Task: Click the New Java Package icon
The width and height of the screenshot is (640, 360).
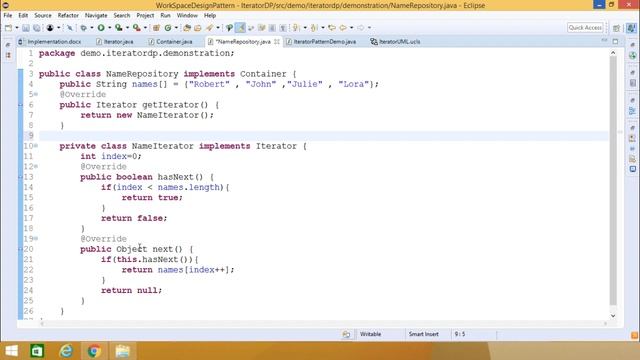Action: [156, 28]
